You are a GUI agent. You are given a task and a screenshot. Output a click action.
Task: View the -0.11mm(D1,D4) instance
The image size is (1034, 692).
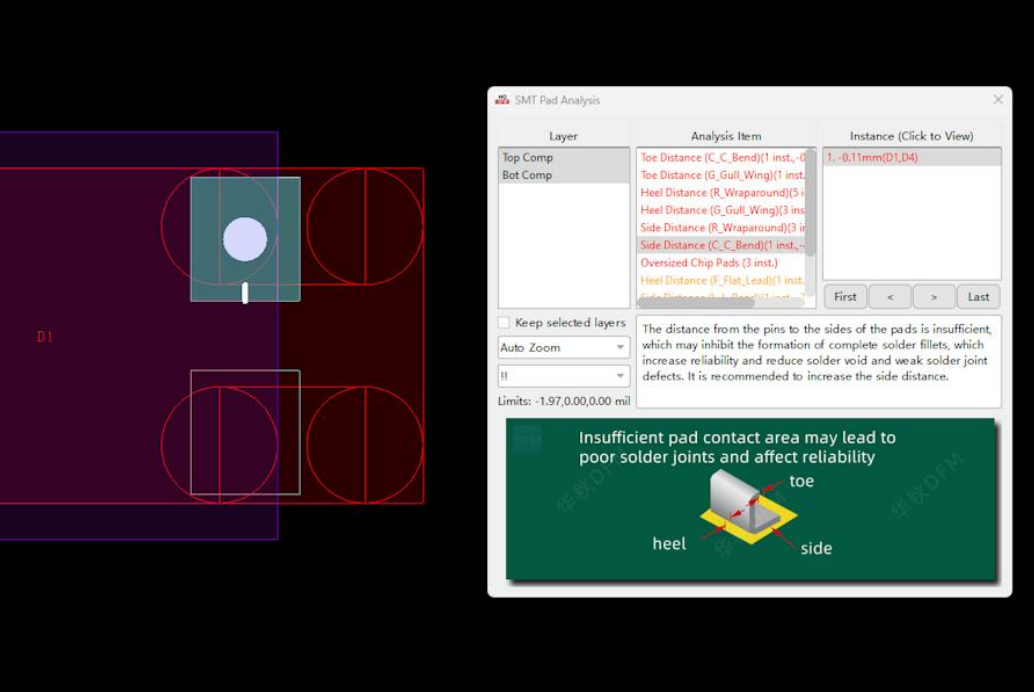pyautogui.click(x=872, y=157)
